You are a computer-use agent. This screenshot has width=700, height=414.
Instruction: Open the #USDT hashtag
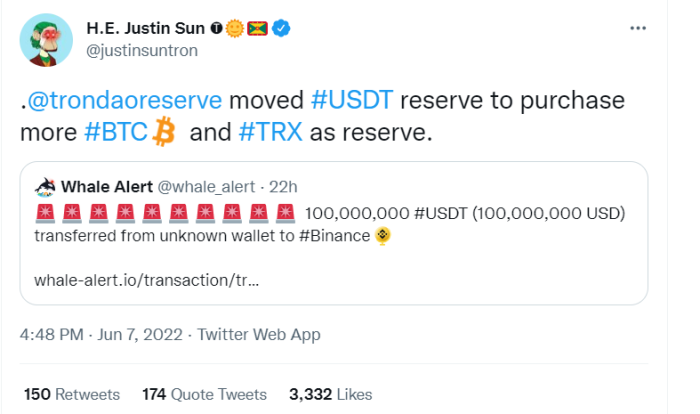click(x=354, y=101)
